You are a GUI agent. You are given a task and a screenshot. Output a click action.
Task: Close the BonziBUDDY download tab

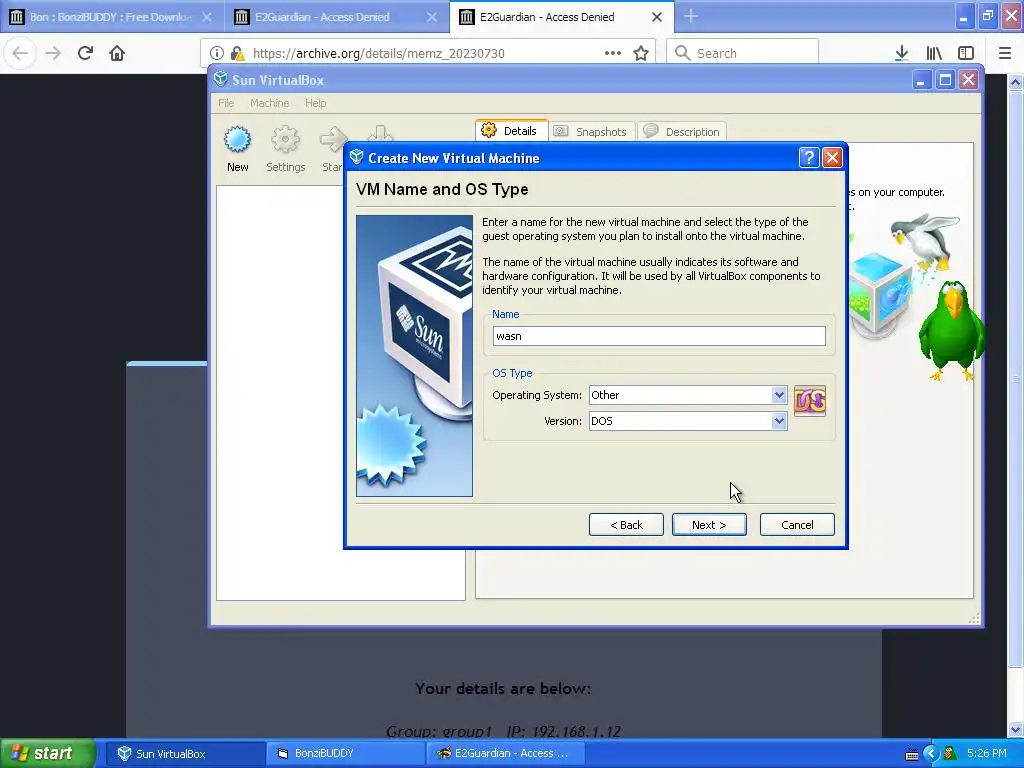point(207,17)
